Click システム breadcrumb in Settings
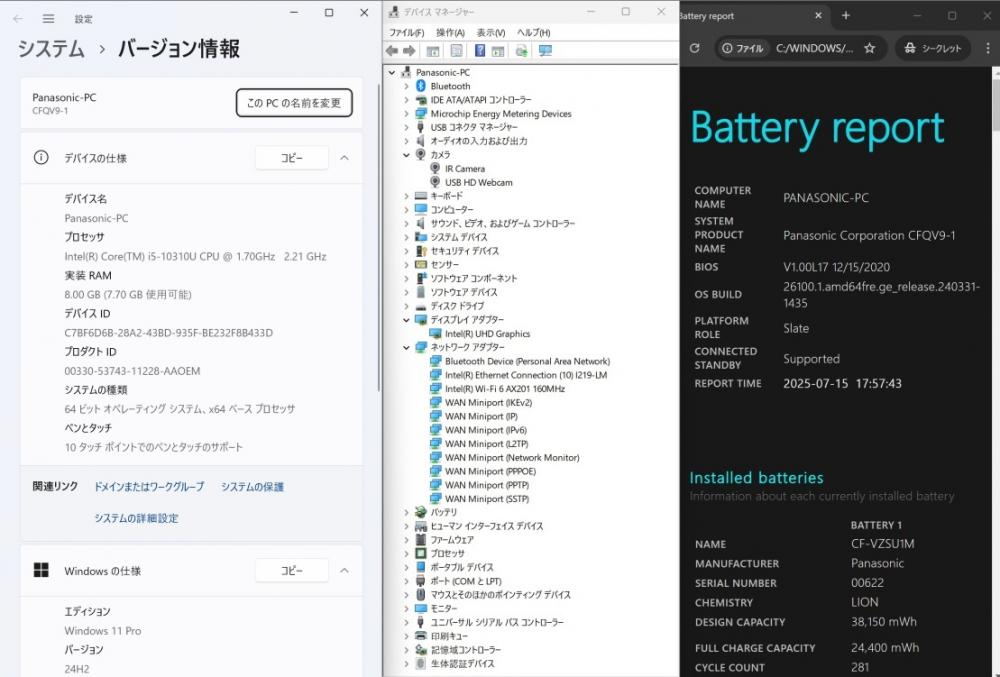This screenshot has width=1000, height=677. click(x=51, y=48)
